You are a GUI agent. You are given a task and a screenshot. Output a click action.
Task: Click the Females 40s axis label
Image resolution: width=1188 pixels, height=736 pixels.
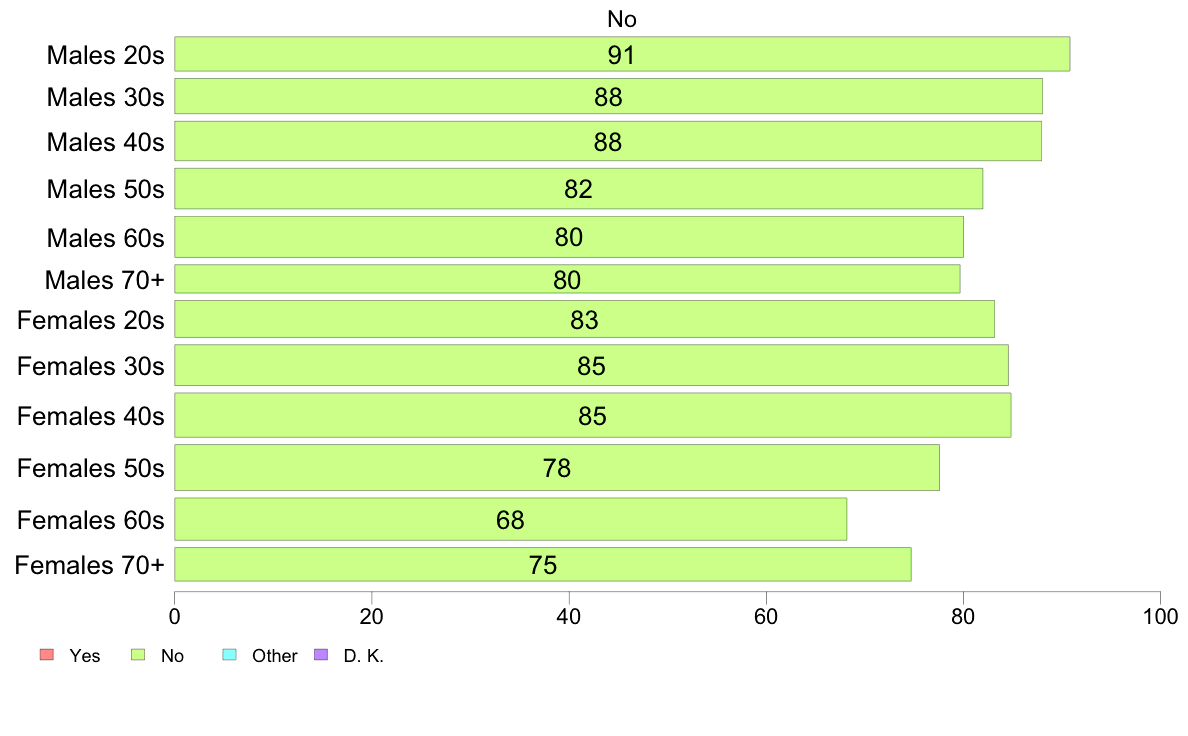click(x=91, y=416)
